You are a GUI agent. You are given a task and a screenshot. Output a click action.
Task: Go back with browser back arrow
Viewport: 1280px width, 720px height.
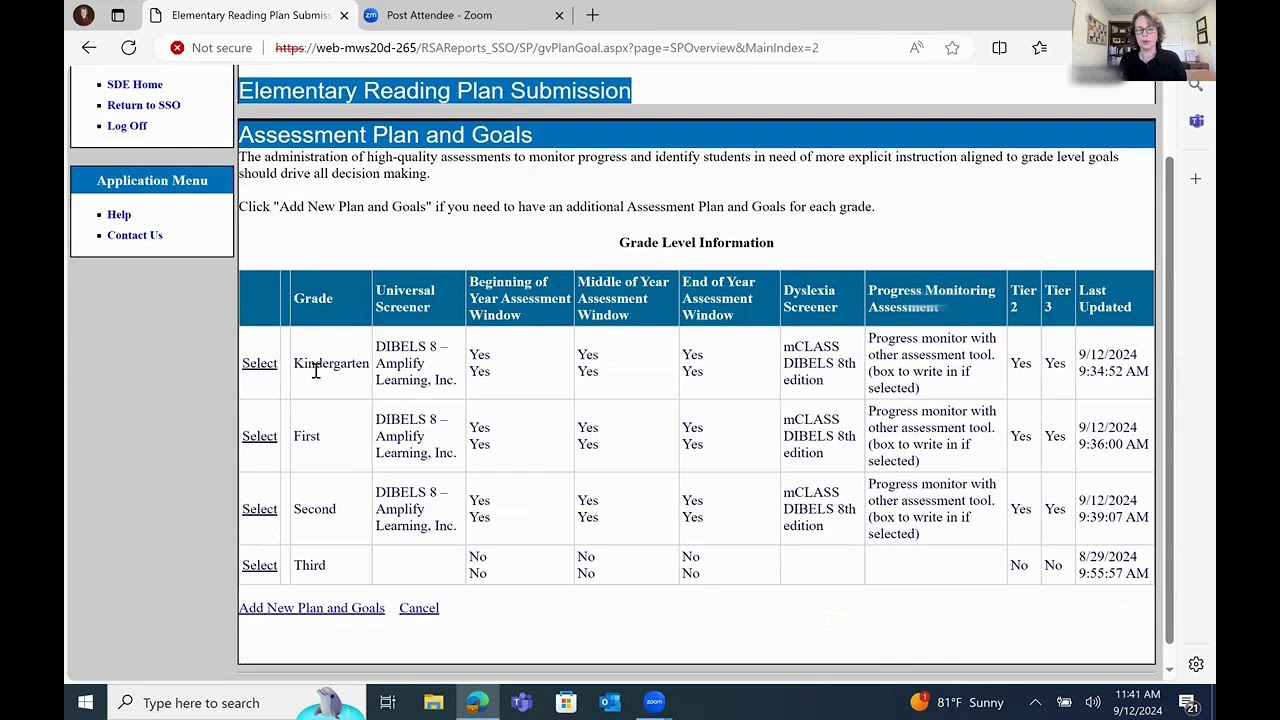89,47
